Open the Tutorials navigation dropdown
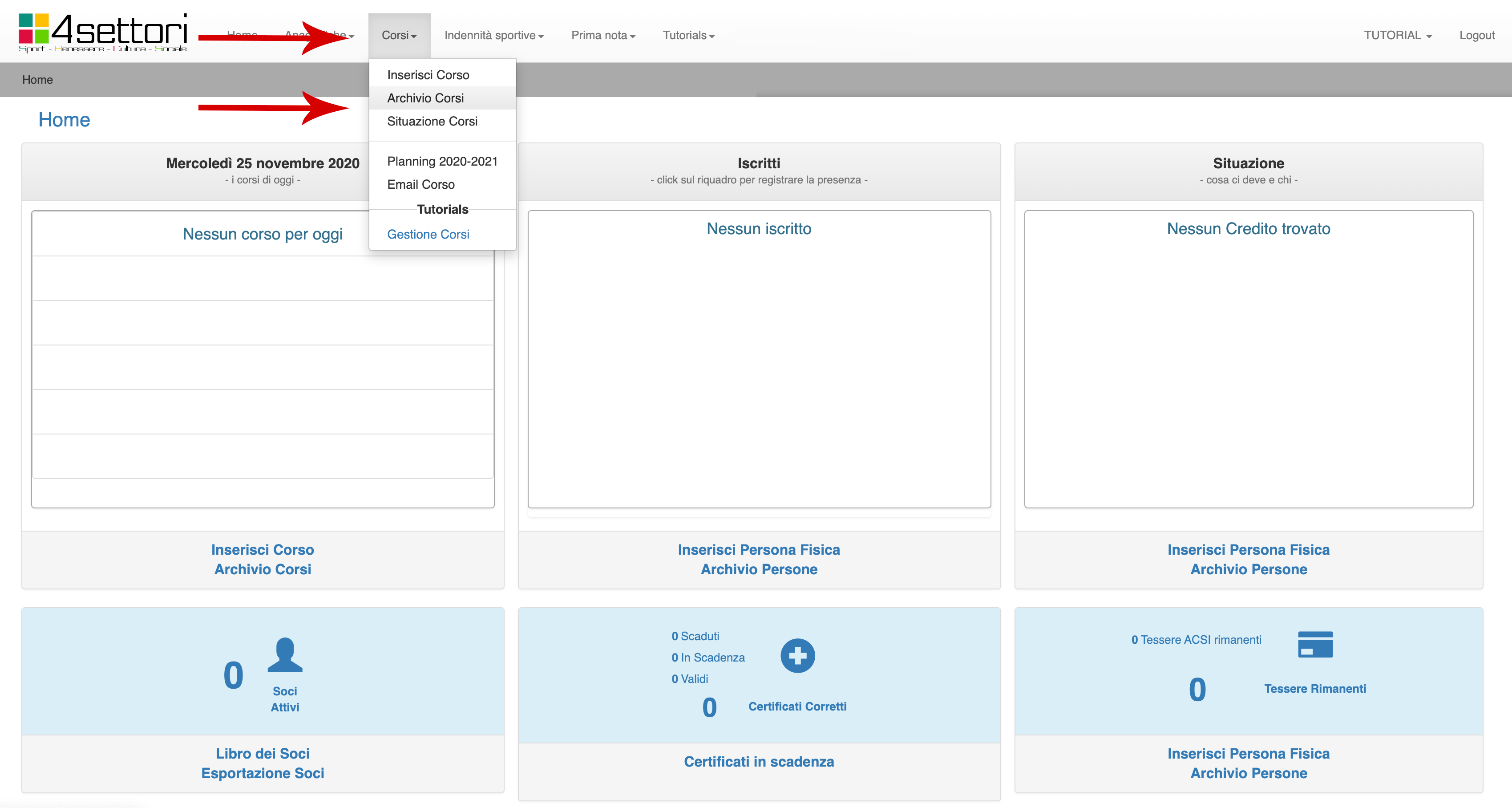Screen dimensions: 1512x812 [x=688, y=35]
